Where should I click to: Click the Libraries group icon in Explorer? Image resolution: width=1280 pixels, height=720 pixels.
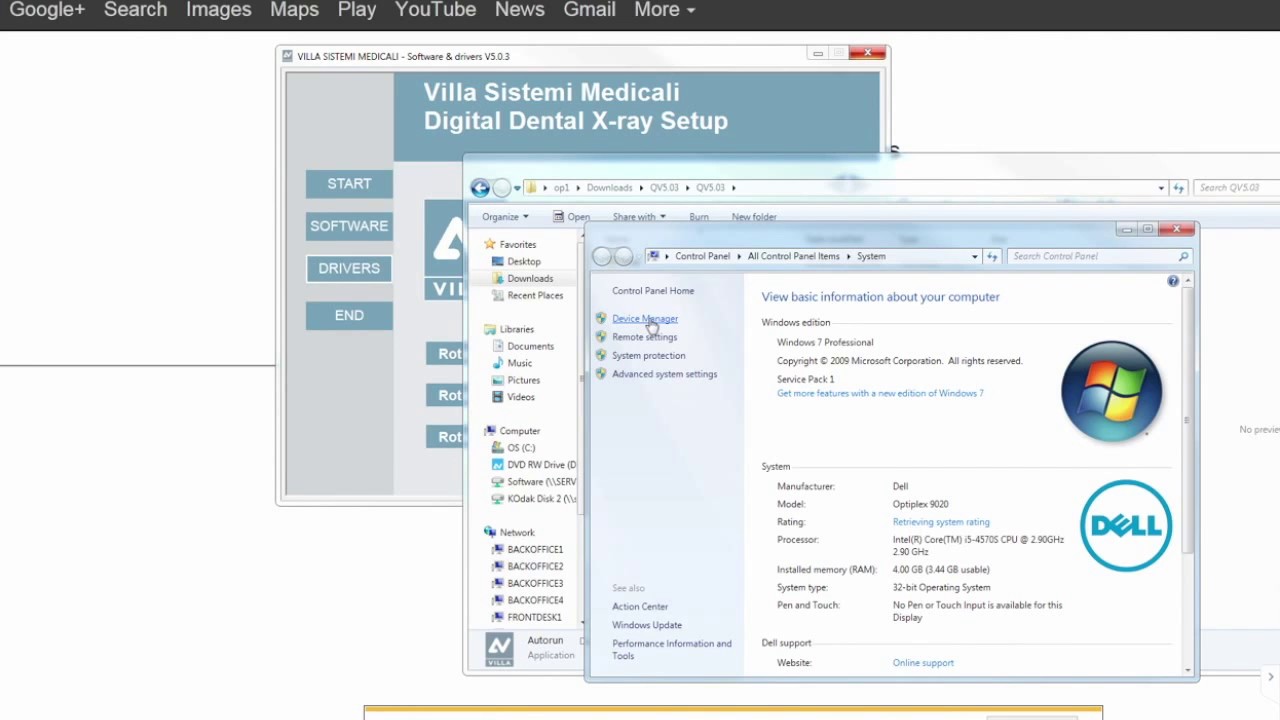pos(490,330)
